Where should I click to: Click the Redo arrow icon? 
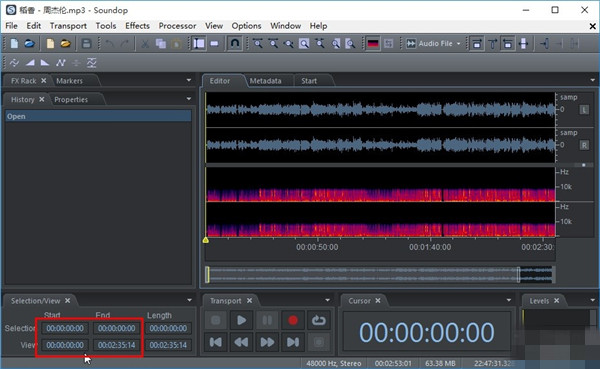click(124, 44)
